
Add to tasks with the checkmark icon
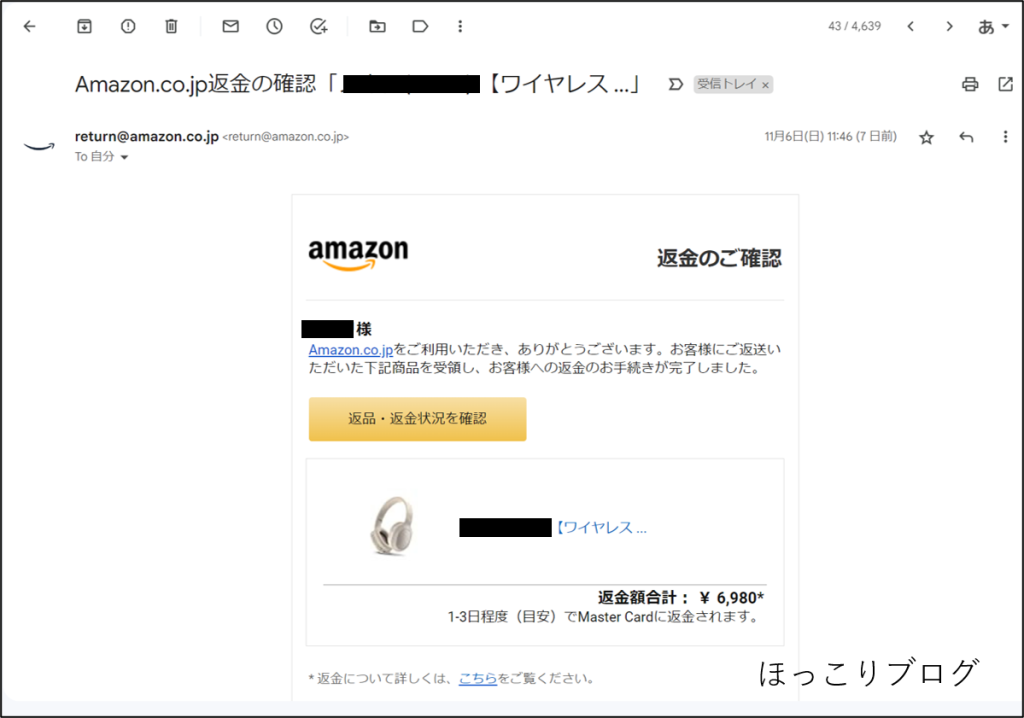click(318, 26)
